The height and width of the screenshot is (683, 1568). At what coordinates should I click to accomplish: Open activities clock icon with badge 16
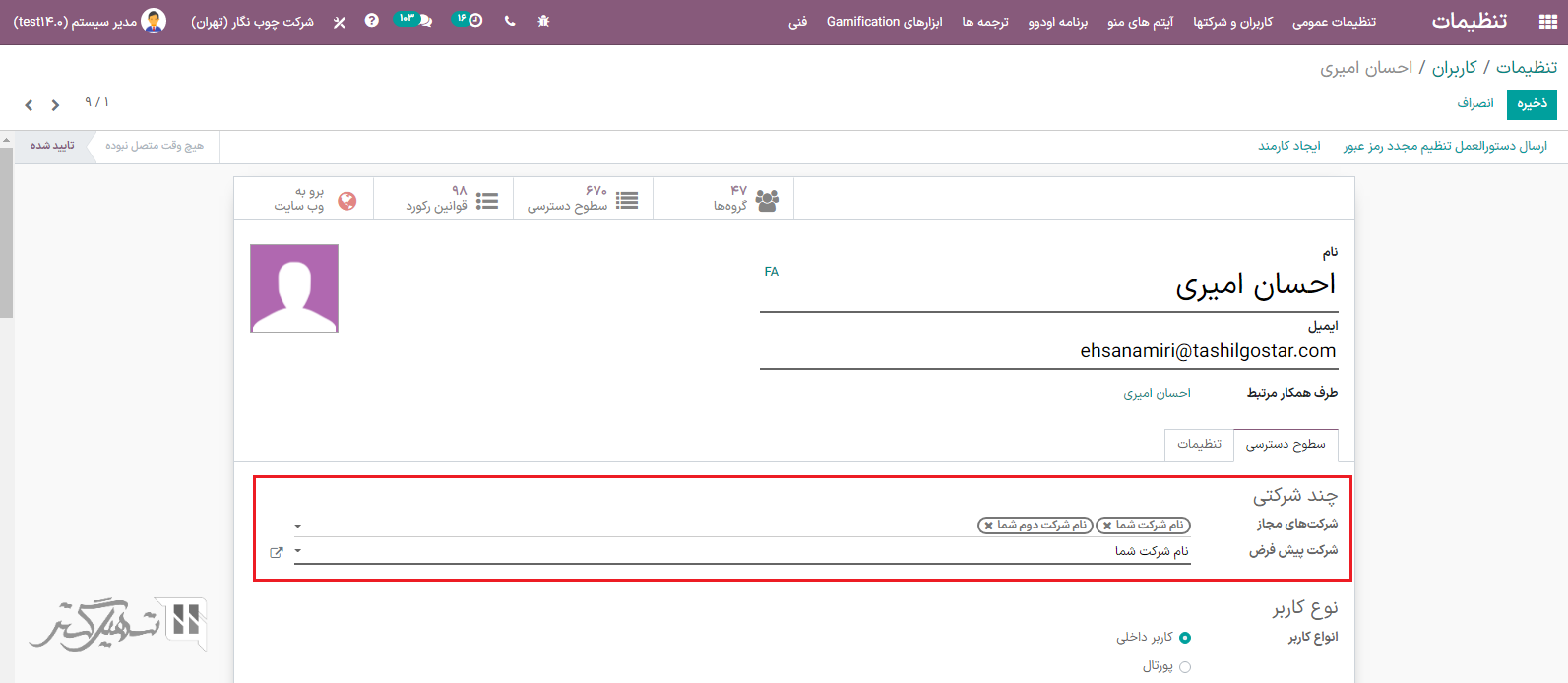pyautogui.click(x=473, y=21)
